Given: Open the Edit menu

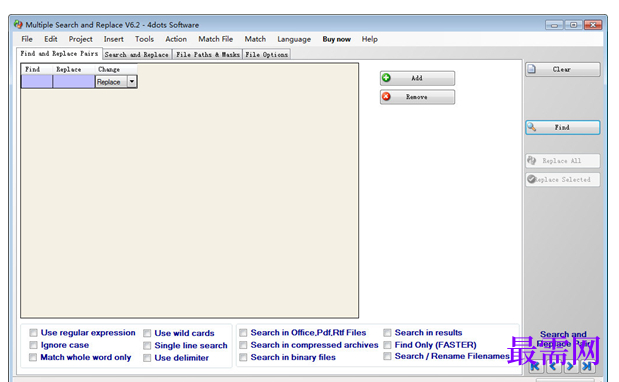Looking at the screenshot, I should click(51, 39).
